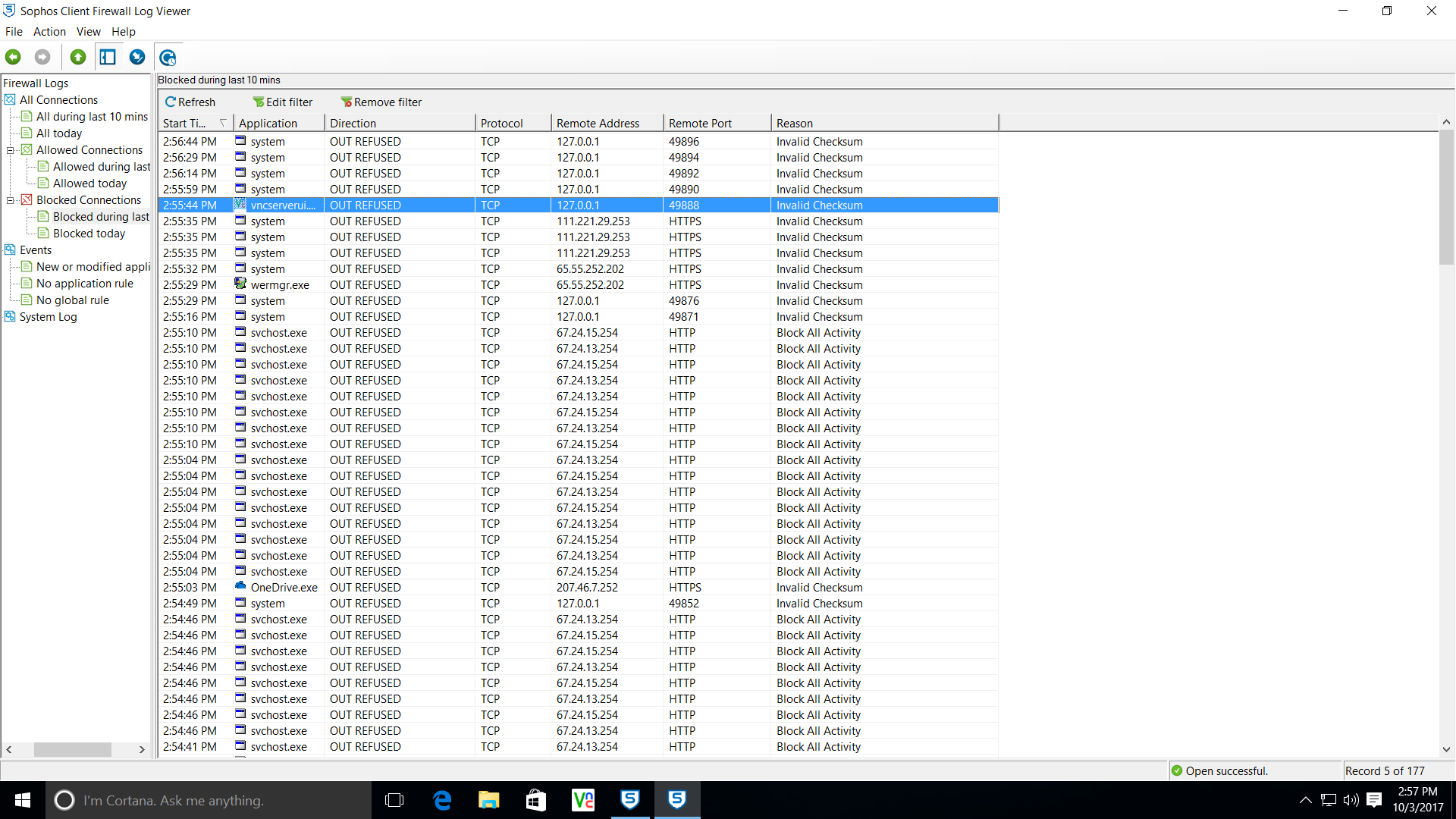The image size is (1456, 819).
Task: Sort by the Remote Port column header
Action: tap(717, 123)
